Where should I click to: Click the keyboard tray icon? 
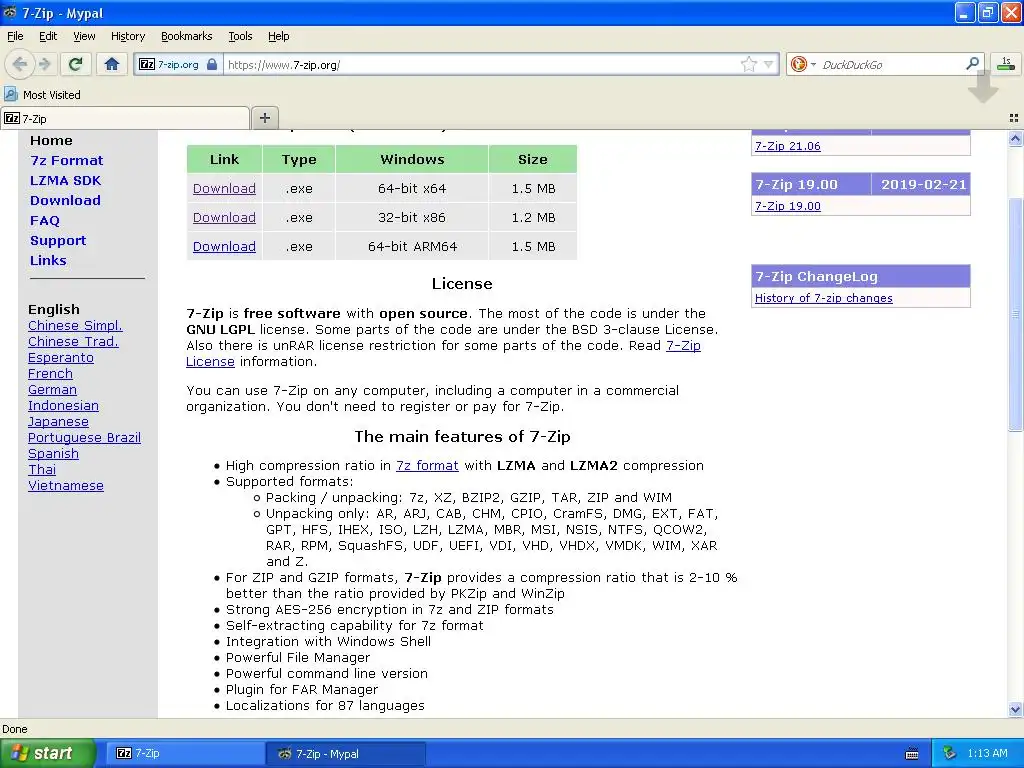coord(912,754)
